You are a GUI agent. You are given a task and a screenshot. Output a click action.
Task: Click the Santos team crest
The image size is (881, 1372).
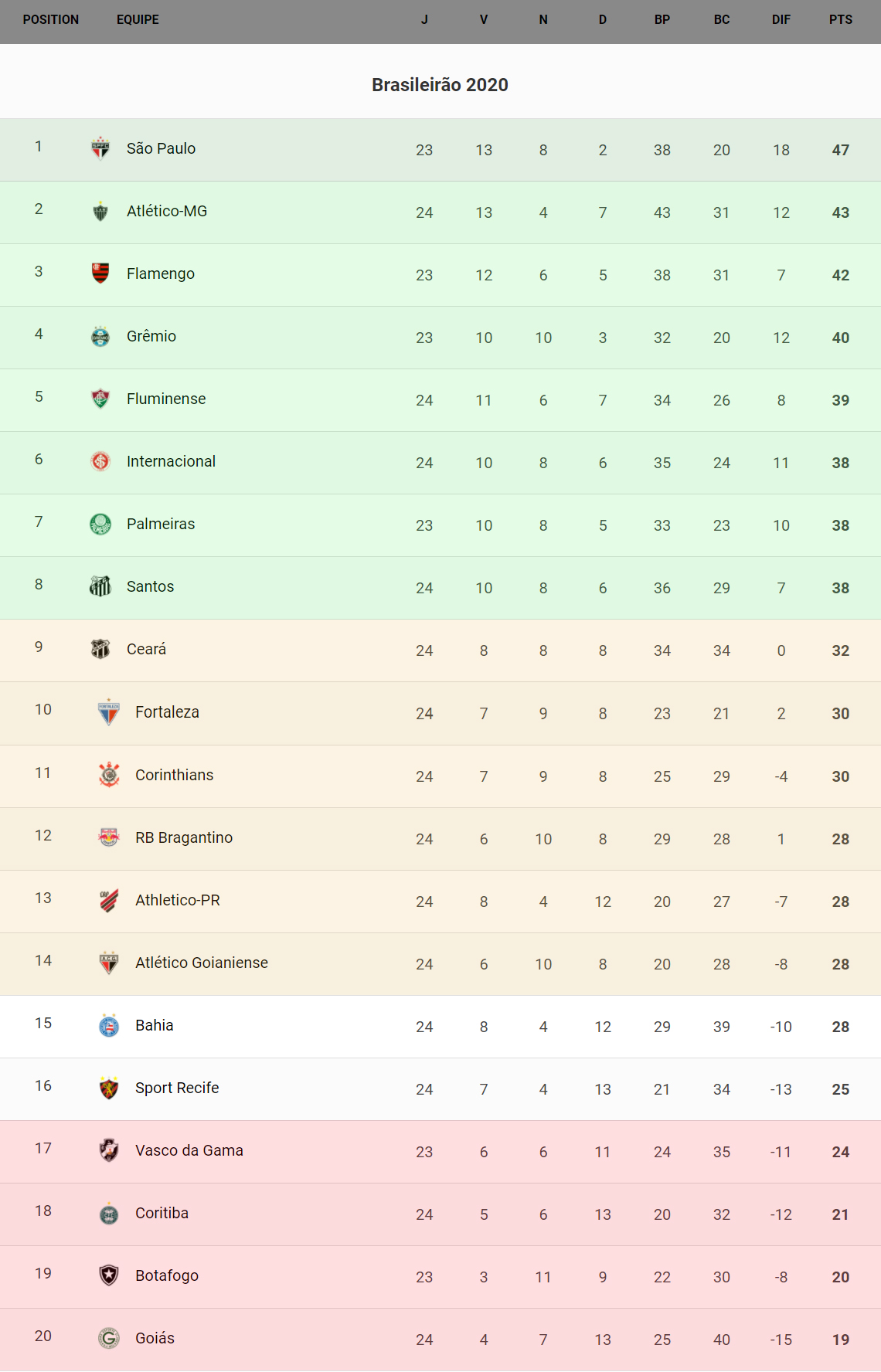point(100,586)
